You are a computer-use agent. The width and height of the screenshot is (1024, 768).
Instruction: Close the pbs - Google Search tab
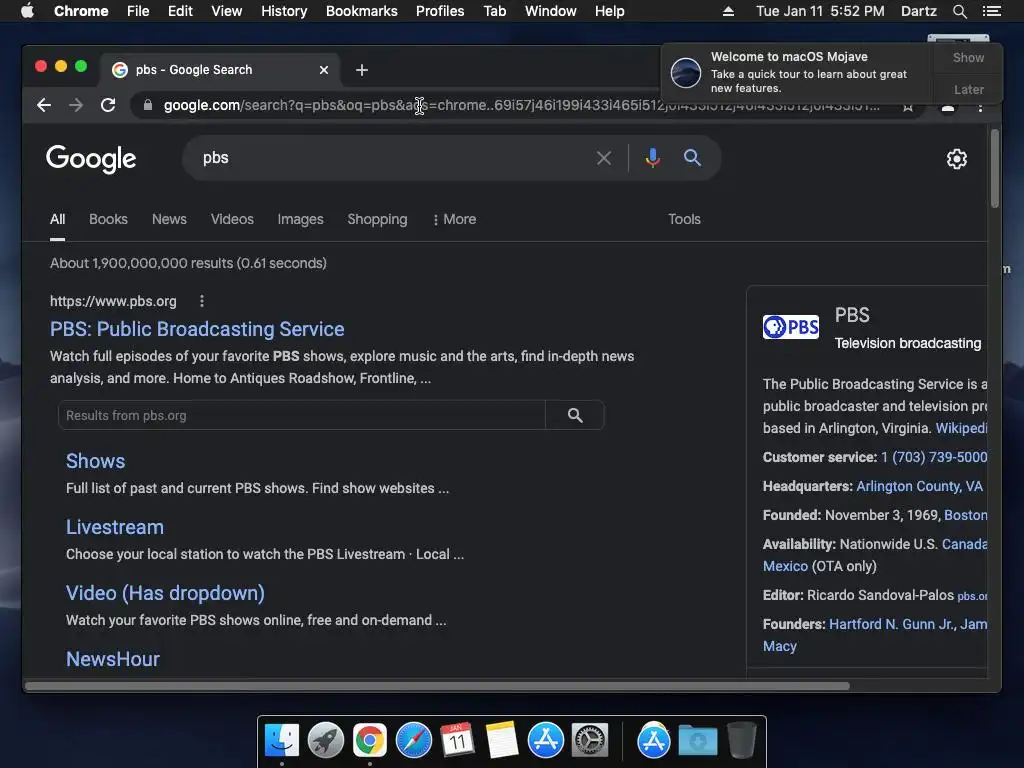324,70
